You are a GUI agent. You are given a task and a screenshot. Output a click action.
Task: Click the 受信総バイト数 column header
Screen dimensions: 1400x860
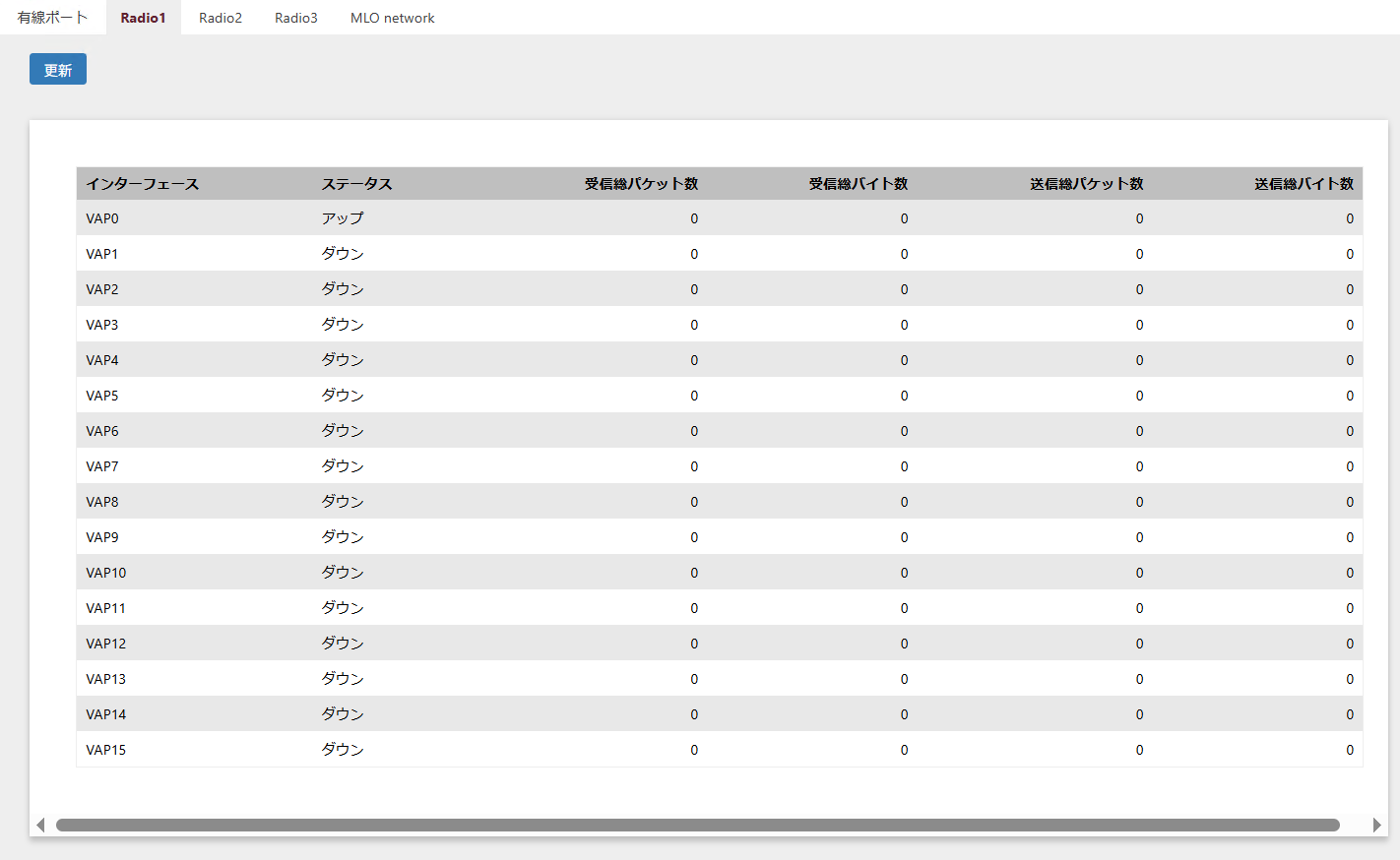coord(858,184)
